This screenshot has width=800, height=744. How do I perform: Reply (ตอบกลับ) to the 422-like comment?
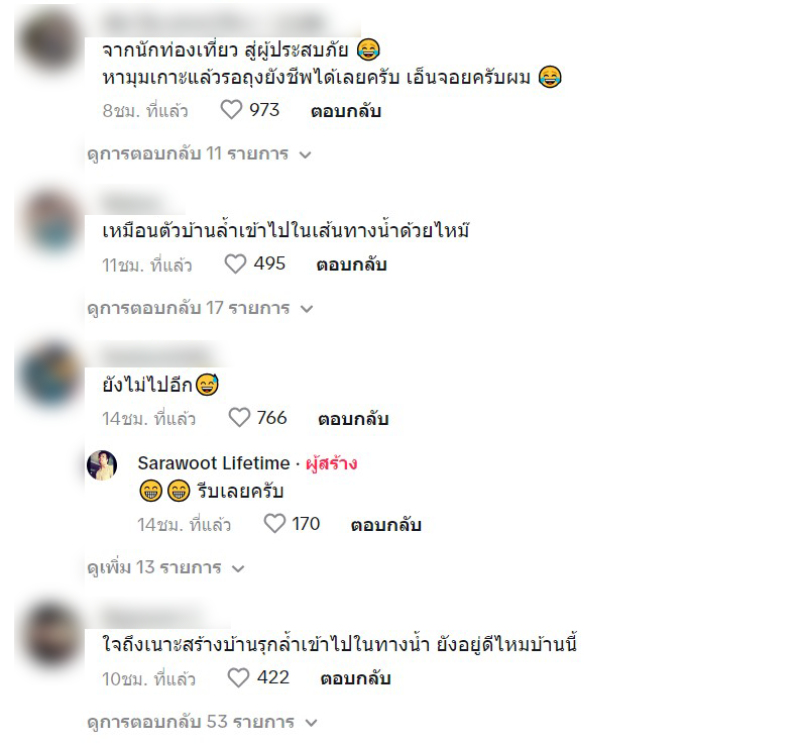(x=356, y=678)
